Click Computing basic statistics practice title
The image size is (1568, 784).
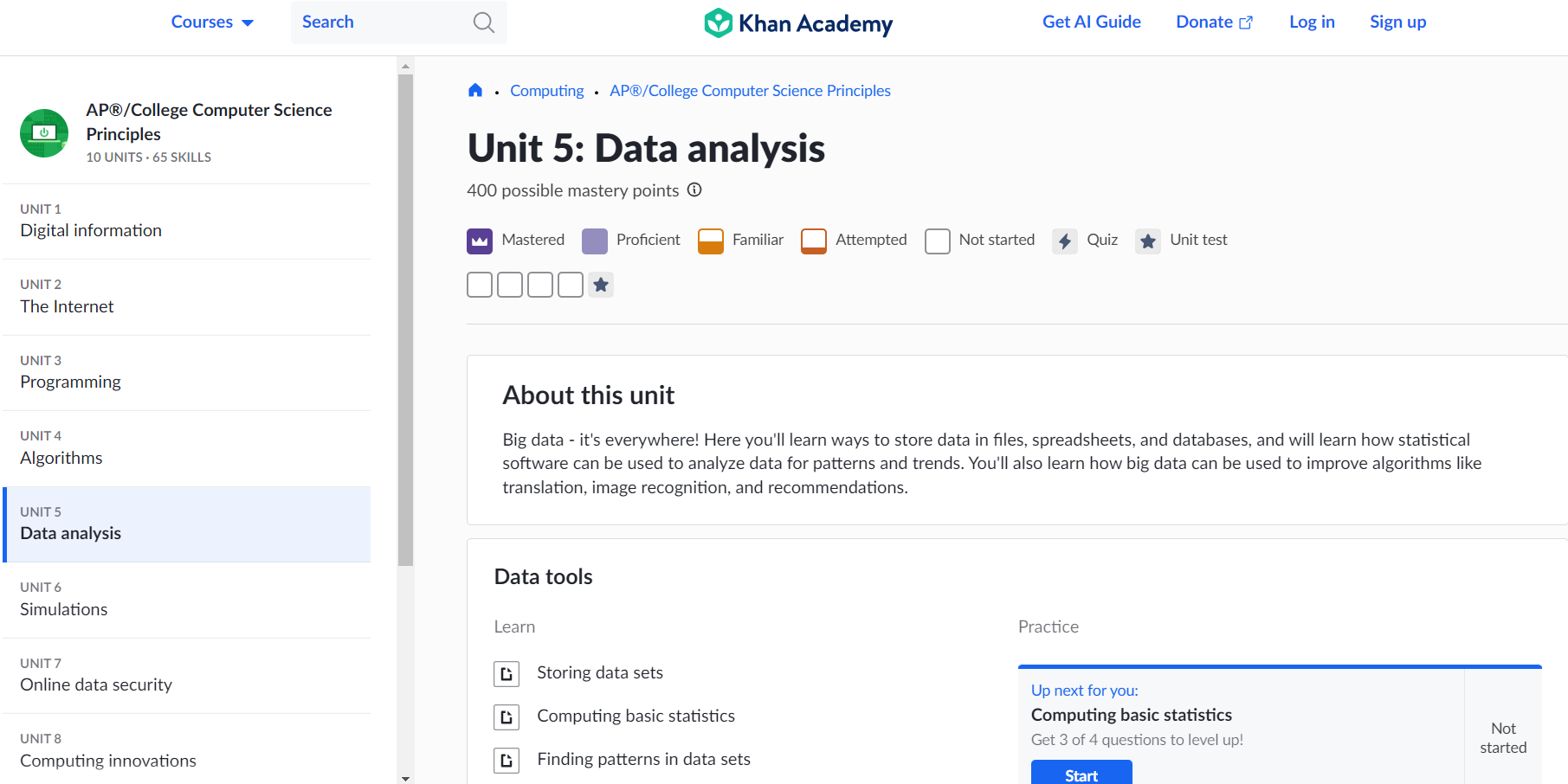coord(1131,715)
